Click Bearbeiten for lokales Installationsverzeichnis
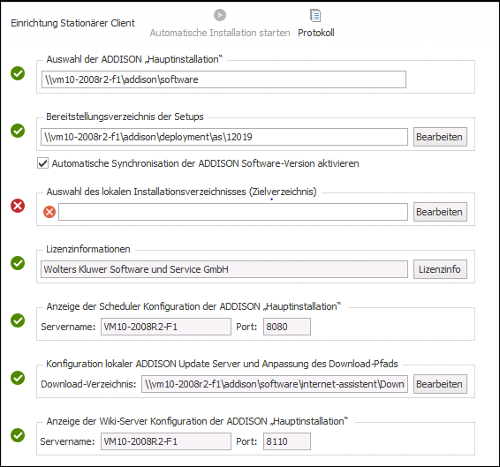Screen dimensions: 500x467 440,212
